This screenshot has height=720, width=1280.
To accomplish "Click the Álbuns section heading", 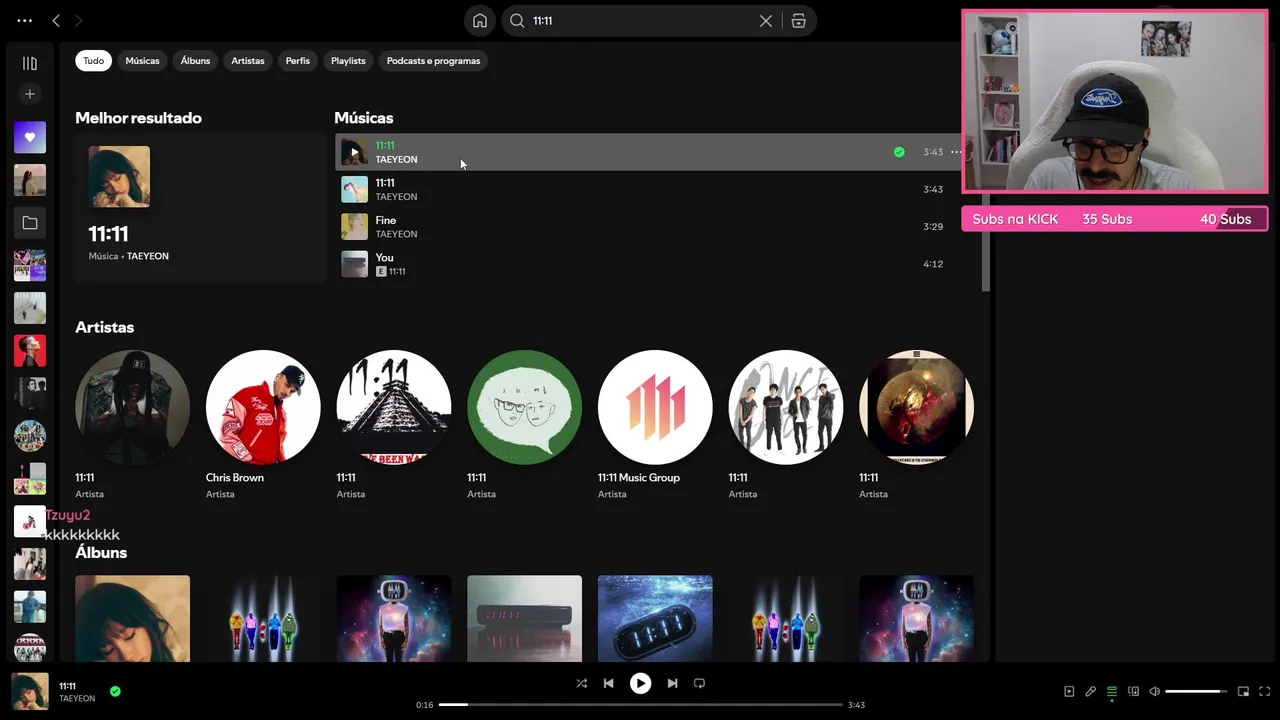I will [x=101, y=552].
